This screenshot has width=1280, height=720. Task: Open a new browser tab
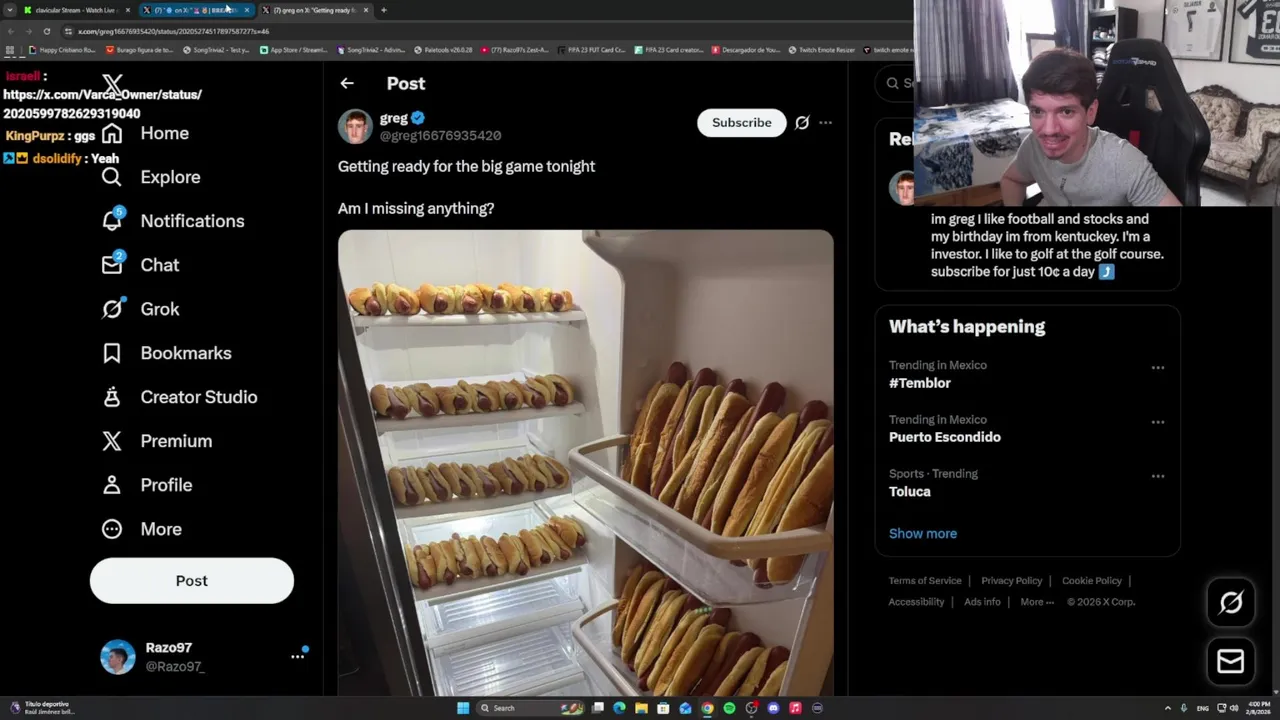tap(384, 10)
